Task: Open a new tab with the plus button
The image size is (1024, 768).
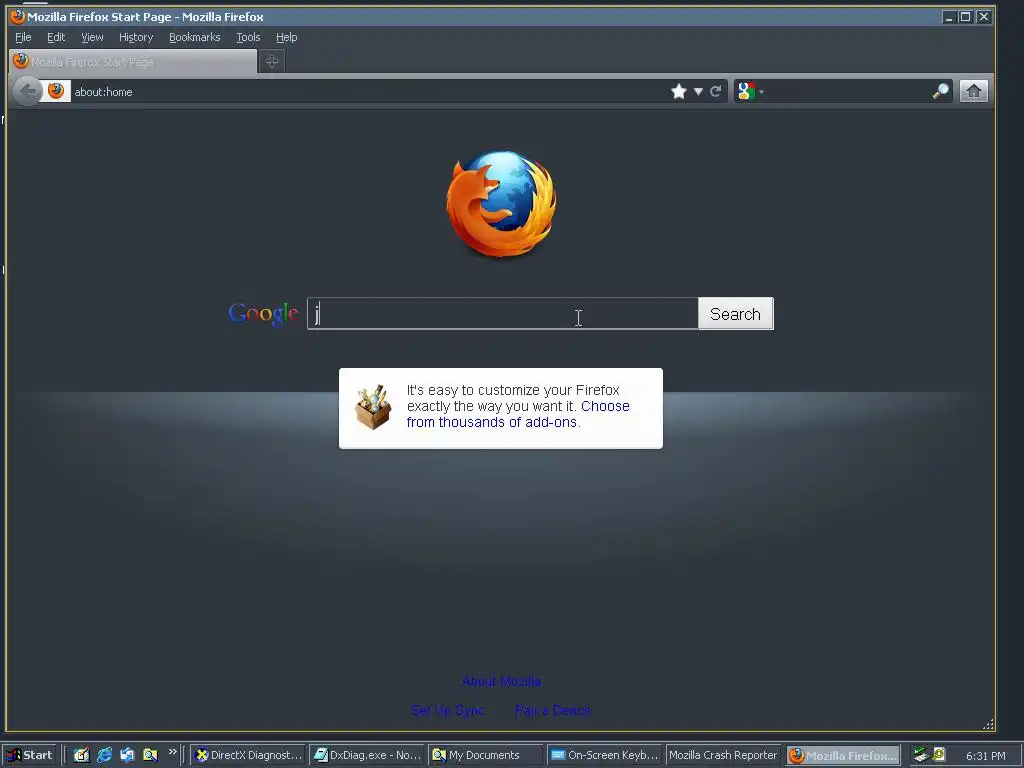Action: coord(272,61)
